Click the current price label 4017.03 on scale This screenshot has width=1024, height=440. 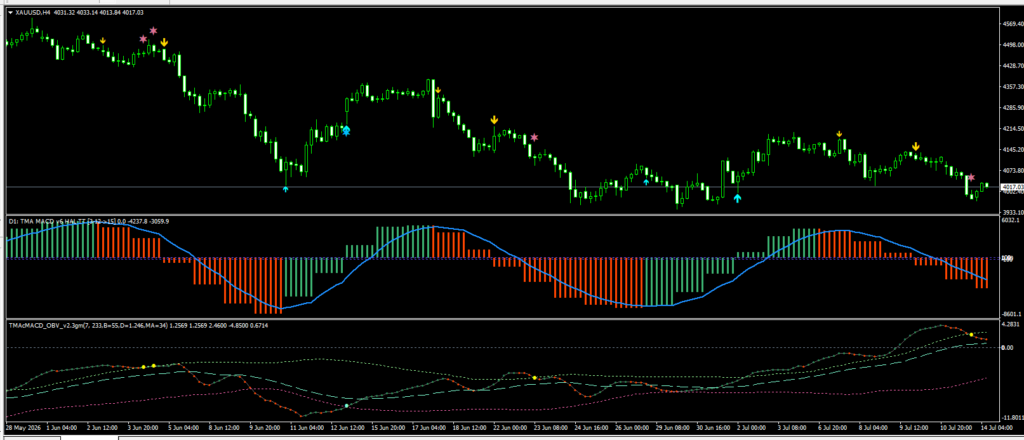coord(1011,187)
